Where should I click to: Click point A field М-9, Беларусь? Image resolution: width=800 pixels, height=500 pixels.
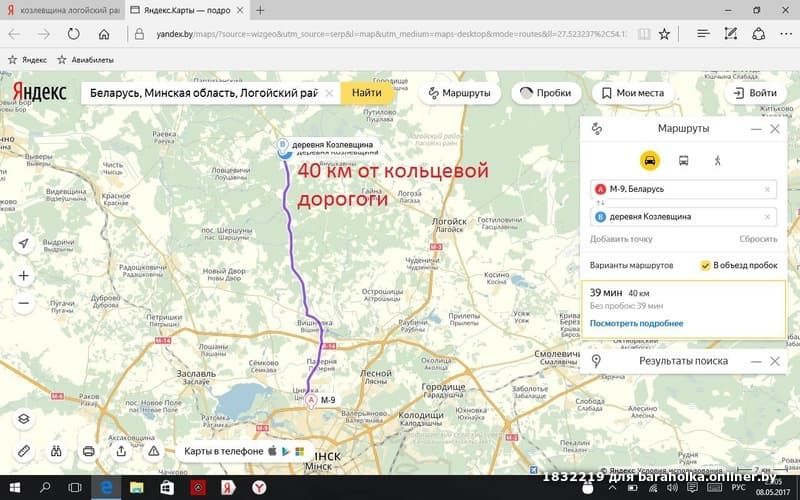(x=683, y=189)
